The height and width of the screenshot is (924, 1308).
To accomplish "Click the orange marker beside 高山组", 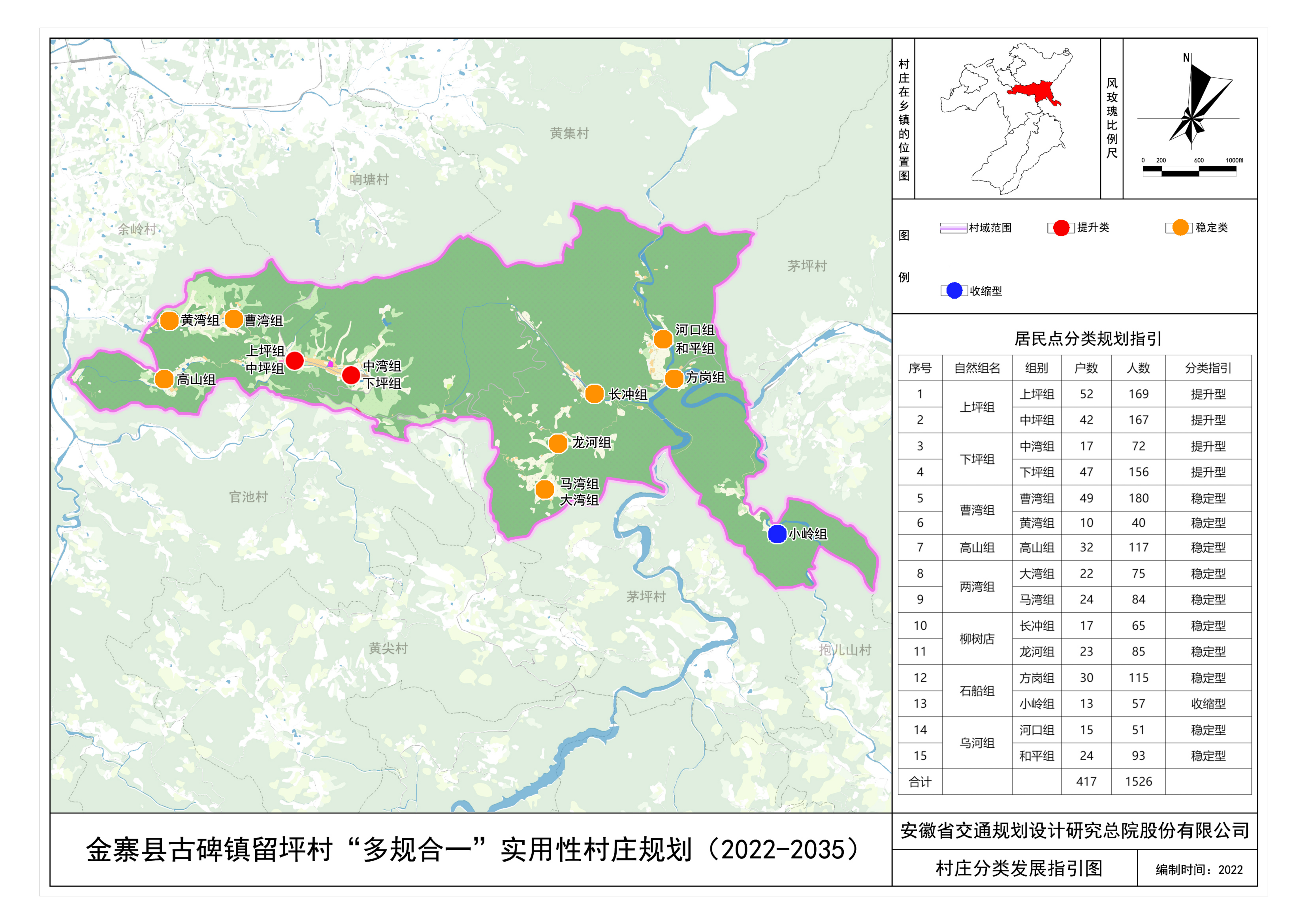I will (x=164, y=379).
